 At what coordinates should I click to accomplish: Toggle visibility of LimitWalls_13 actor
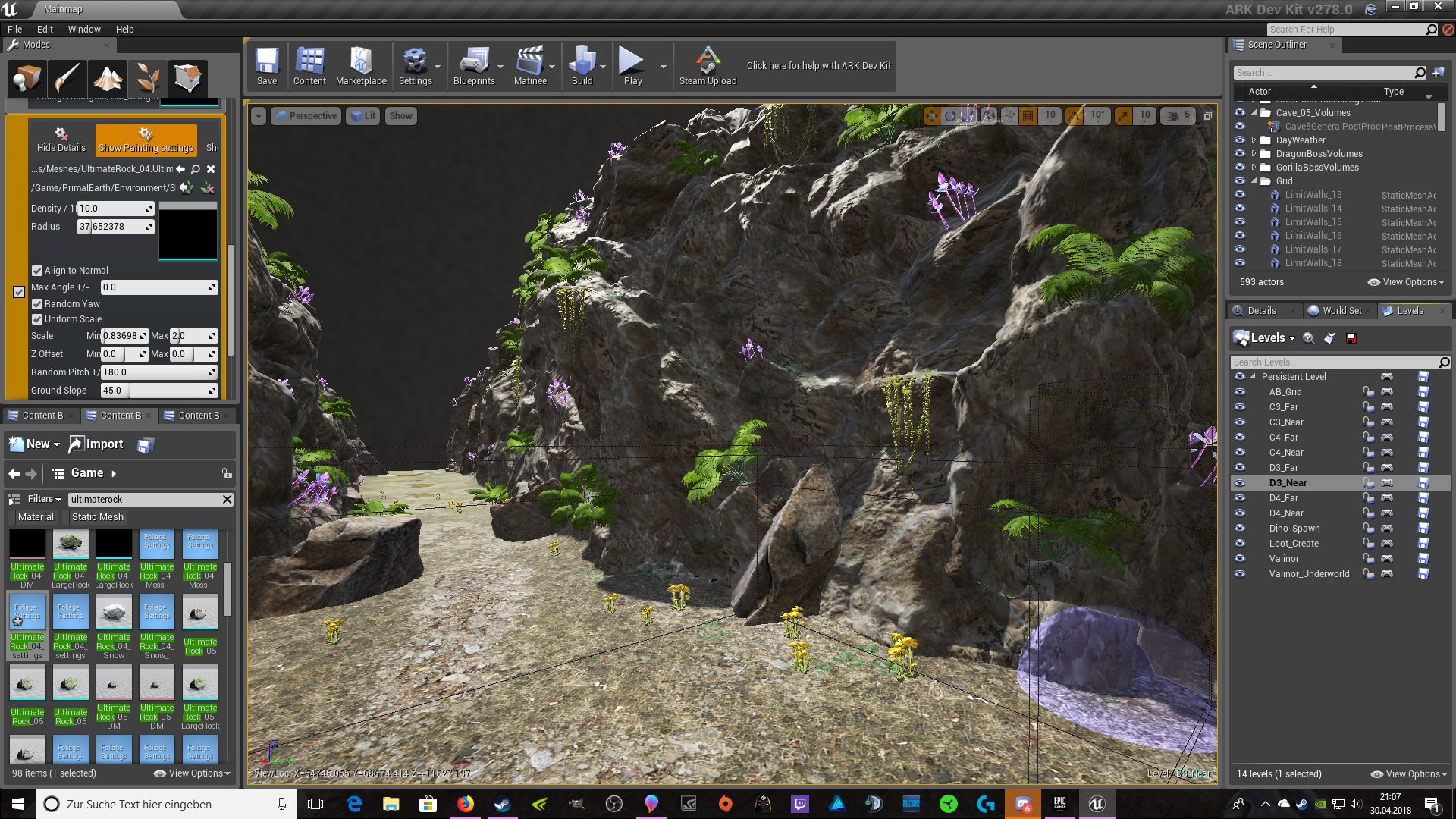point(1240,195)
